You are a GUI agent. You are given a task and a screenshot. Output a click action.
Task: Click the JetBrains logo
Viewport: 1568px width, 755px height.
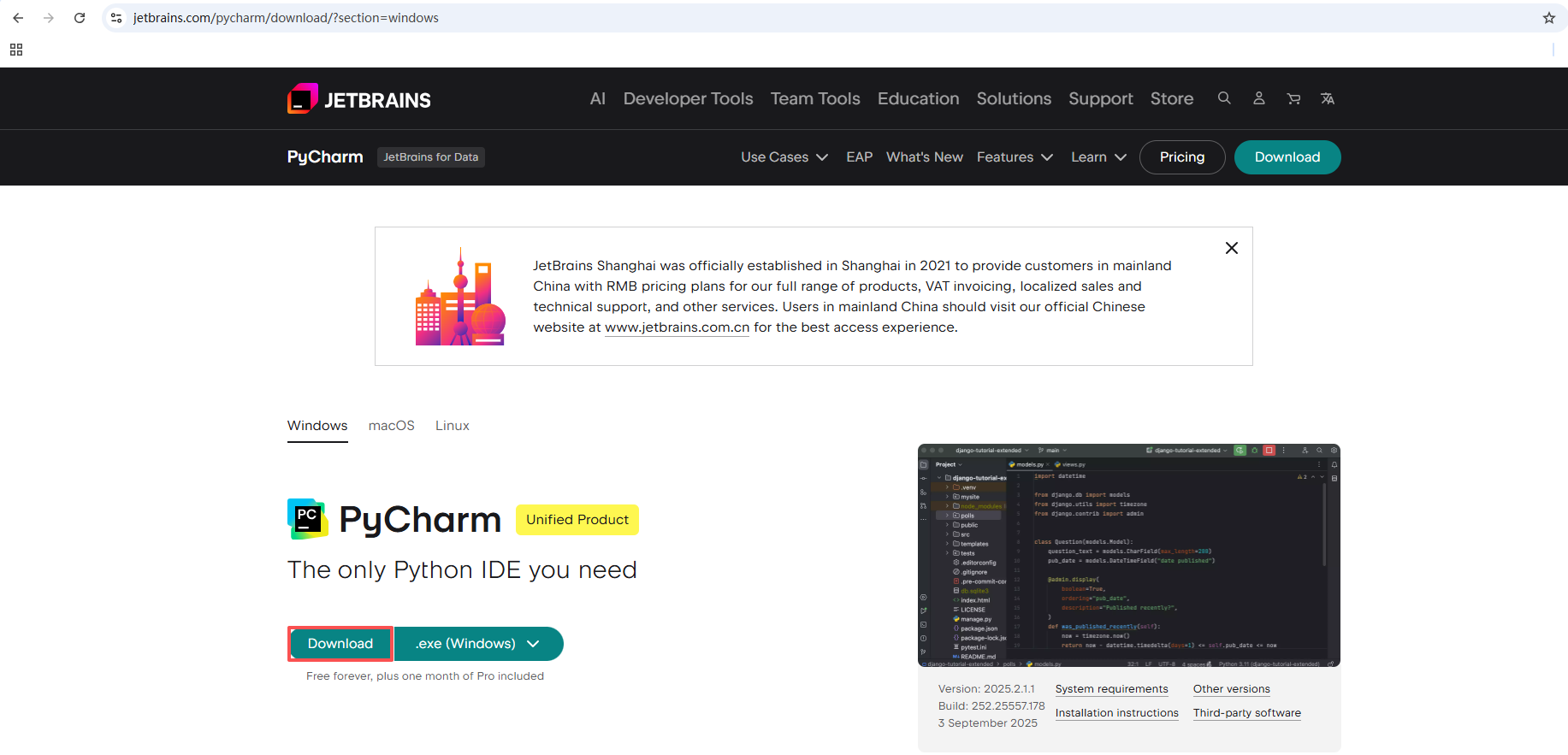[x=359, y=99]
